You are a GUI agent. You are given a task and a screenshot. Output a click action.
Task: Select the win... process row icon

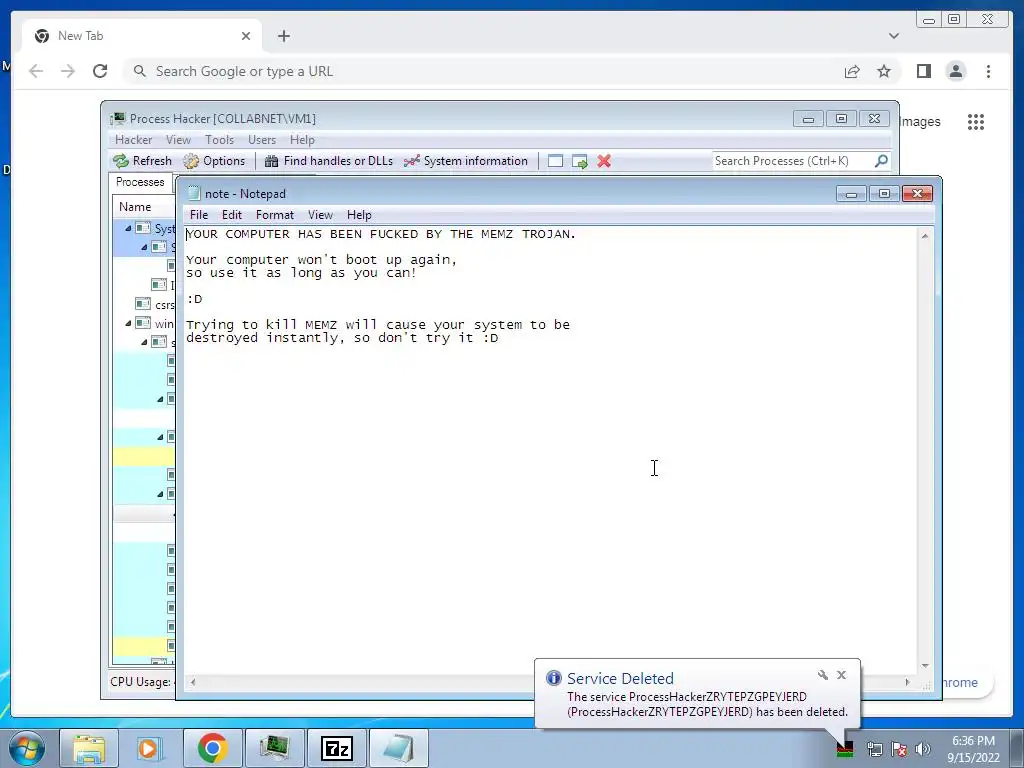coord(143,323)
